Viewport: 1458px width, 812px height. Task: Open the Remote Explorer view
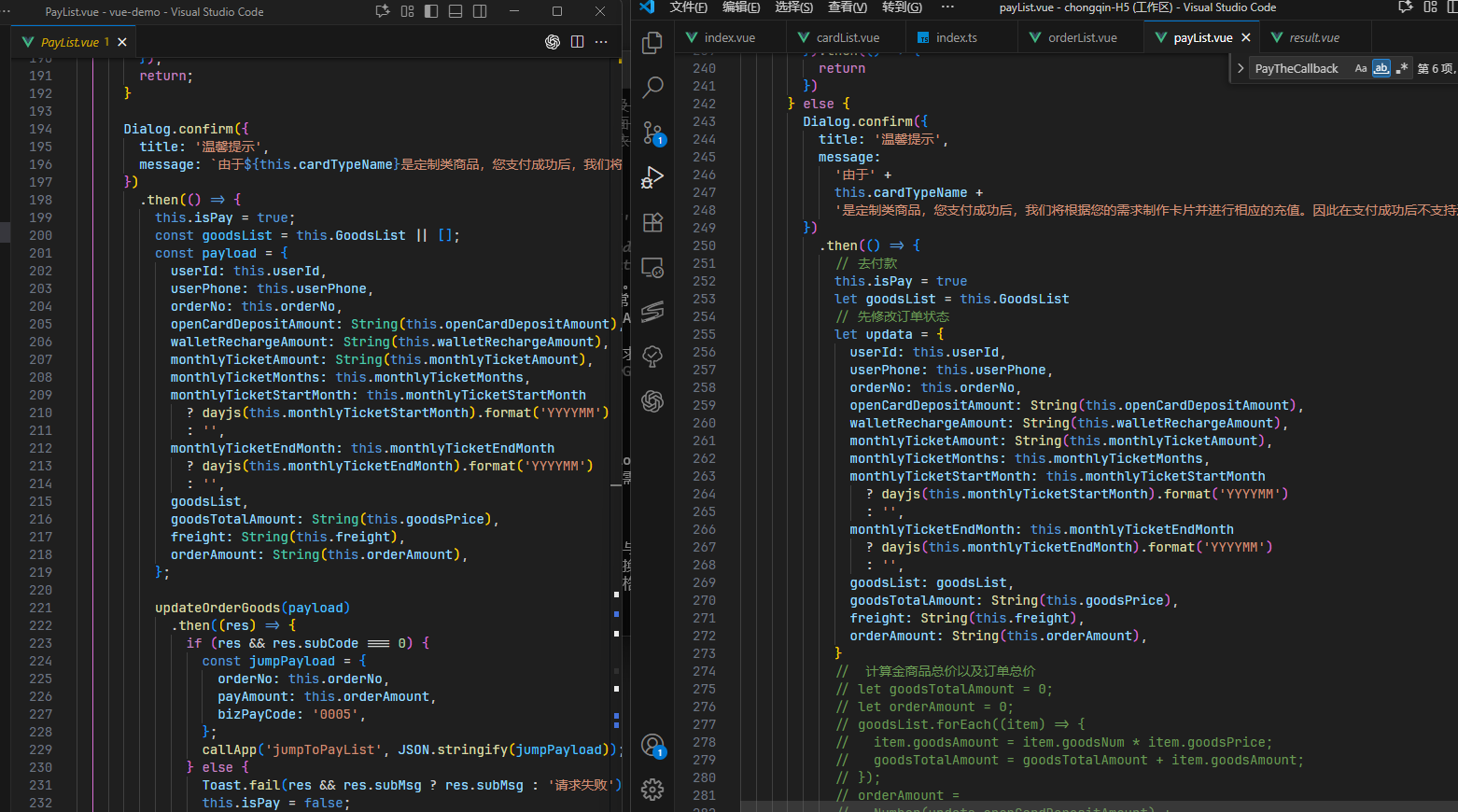tap(652, 268)
